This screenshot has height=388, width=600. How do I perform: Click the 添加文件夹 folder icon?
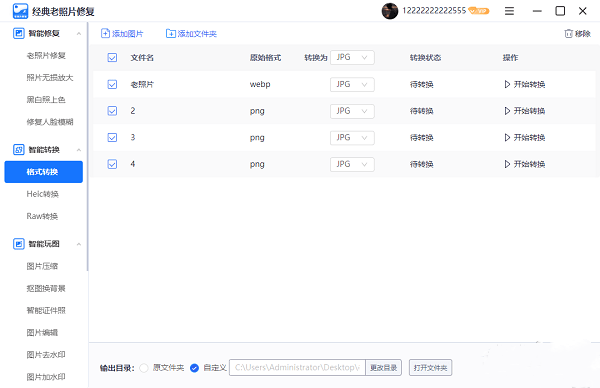click(171, 34)
